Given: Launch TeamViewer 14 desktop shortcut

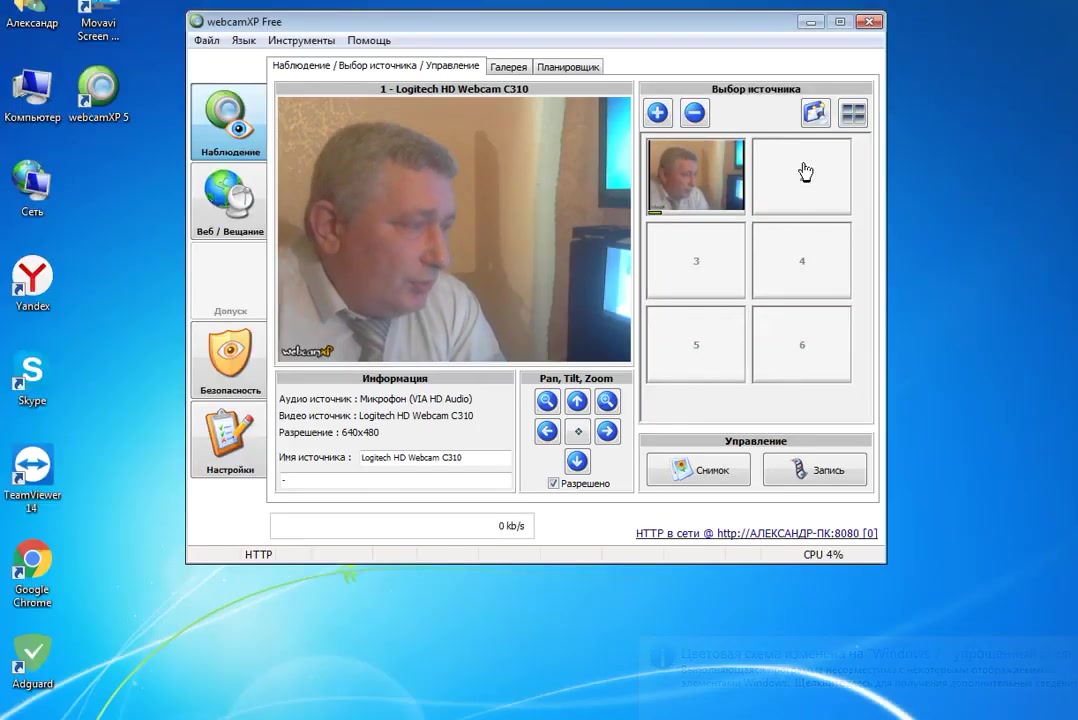Looking at the screenshot, I should click(32, 478).
